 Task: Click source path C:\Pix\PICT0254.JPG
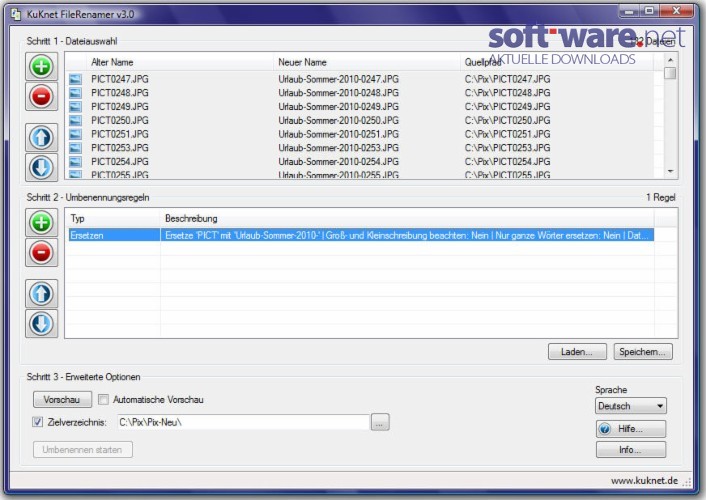click(x=507, y=162)
